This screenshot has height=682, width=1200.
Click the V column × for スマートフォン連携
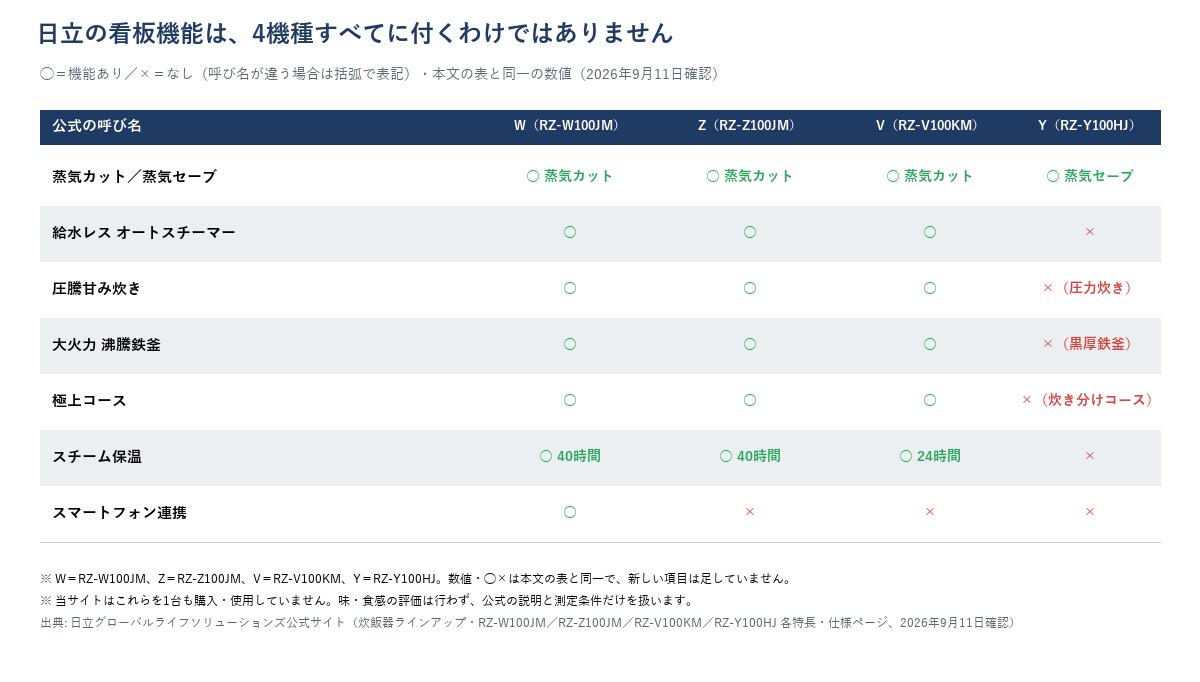[930, 512]
